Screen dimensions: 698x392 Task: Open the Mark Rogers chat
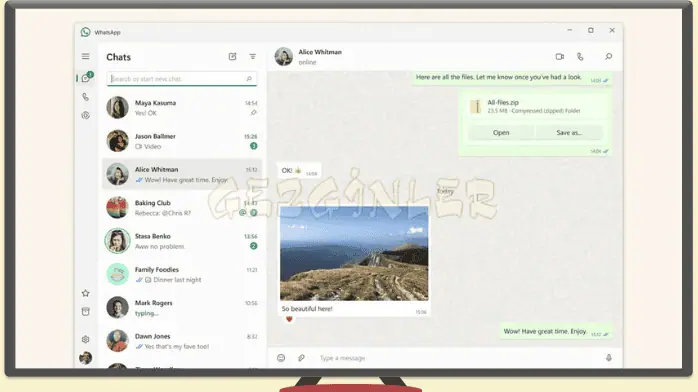pos(182,308)
